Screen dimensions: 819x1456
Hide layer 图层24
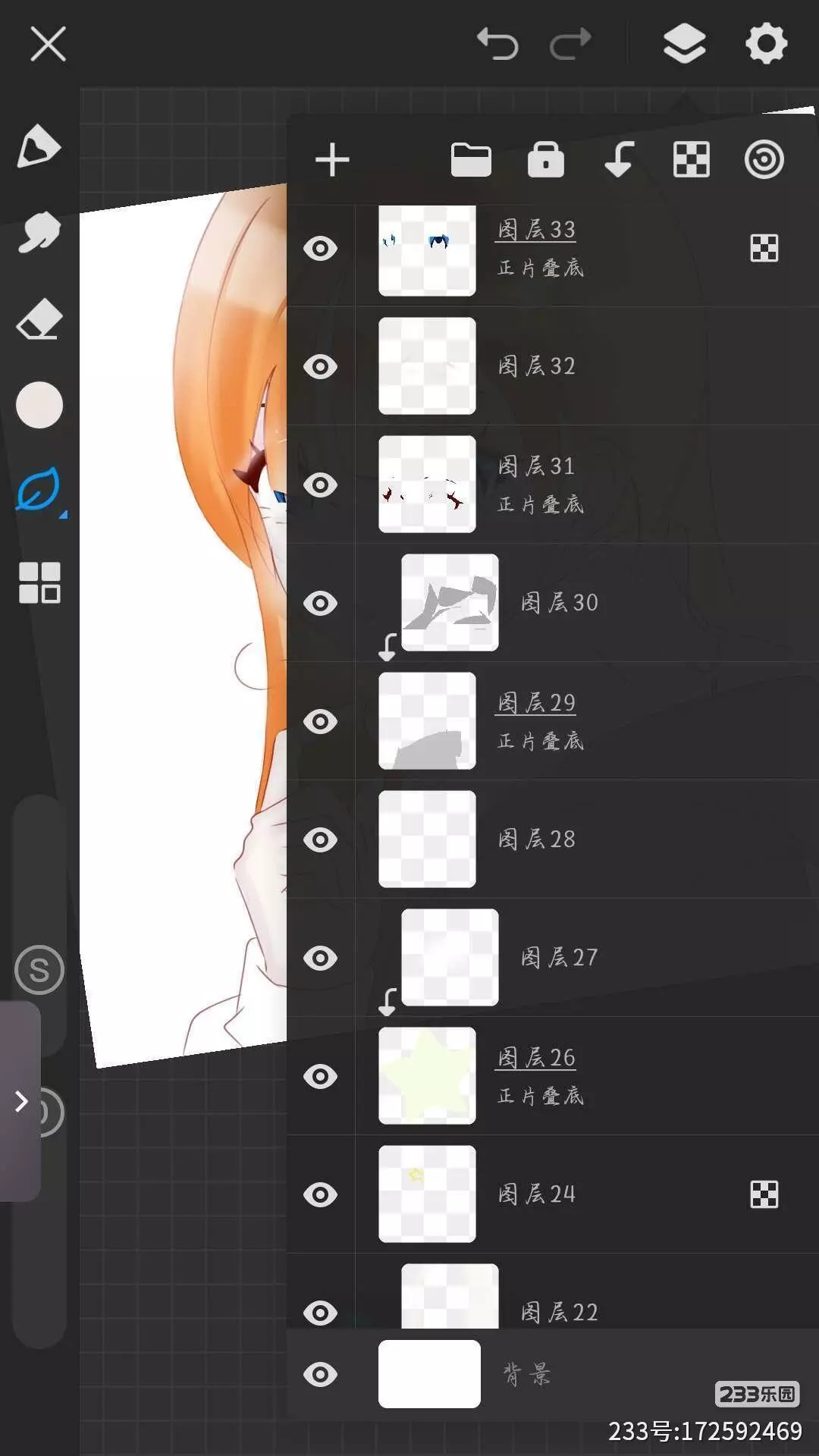point(321,1194)
